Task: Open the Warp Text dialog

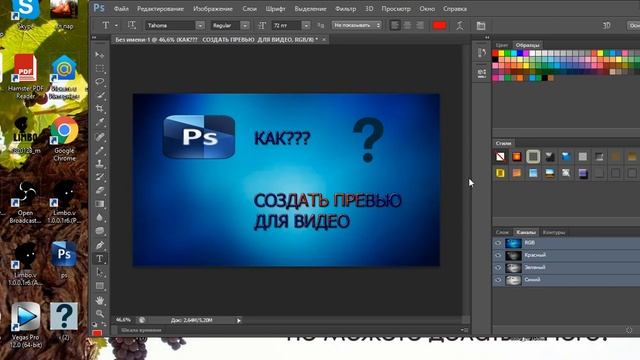Action: click(460, 25)
